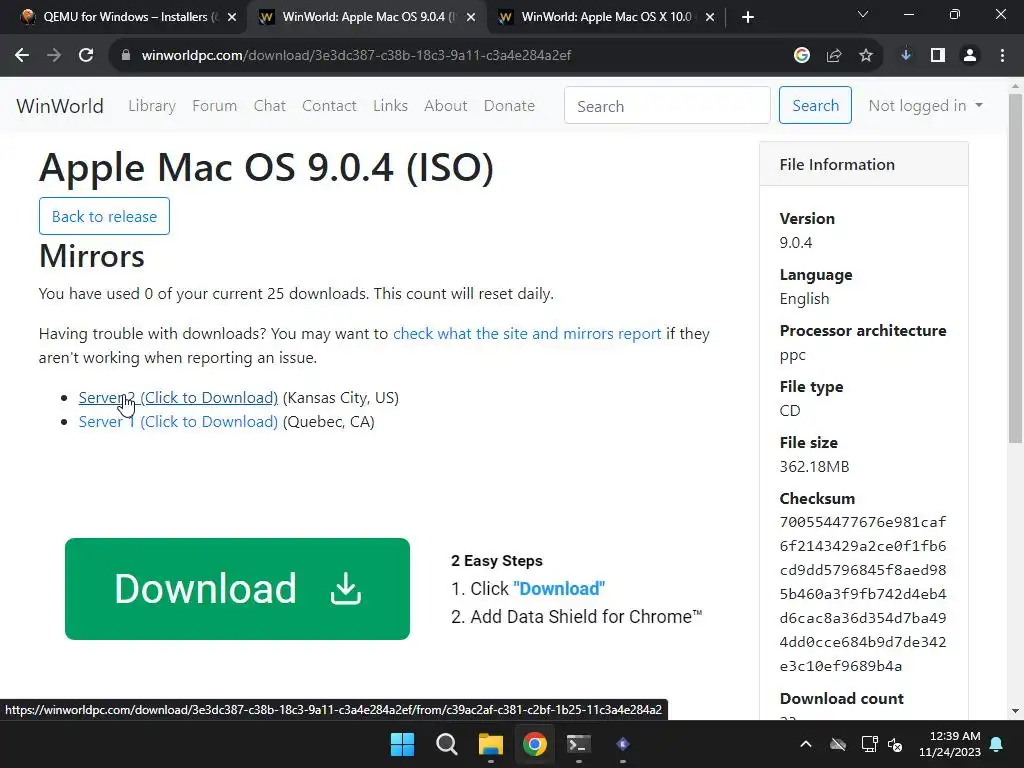Click the File size value 362.18MB
This screenshot has width=1024, height=768.
click(x=814, y=467)
